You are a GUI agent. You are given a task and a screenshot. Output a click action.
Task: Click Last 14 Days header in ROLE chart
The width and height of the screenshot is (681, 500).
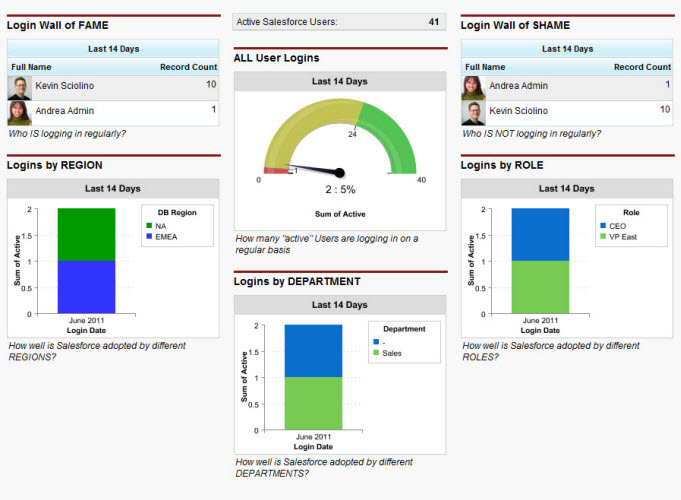pyautogui.click(x=566, y=189)
